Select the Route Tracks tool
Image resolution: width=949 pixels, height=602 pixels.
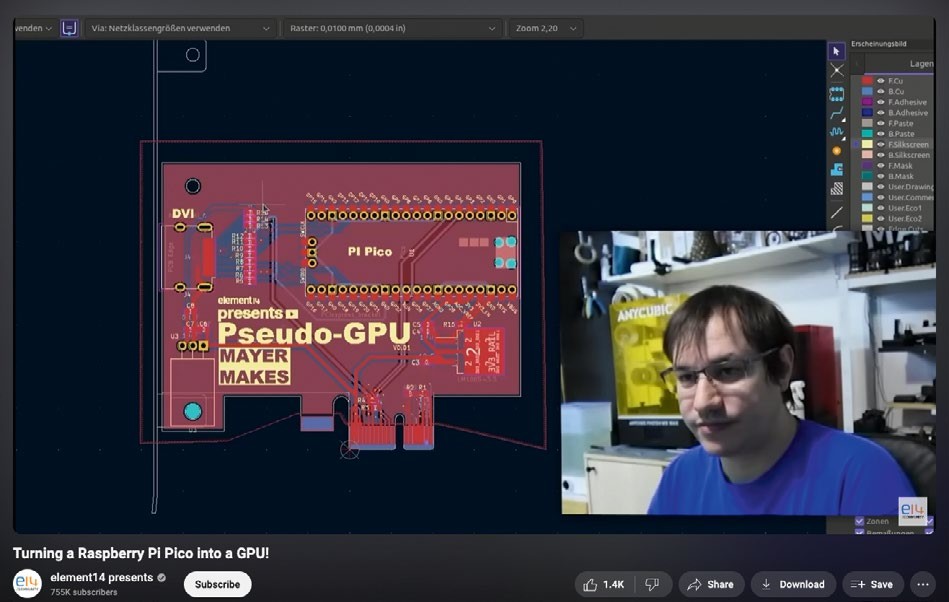point(836,113)
